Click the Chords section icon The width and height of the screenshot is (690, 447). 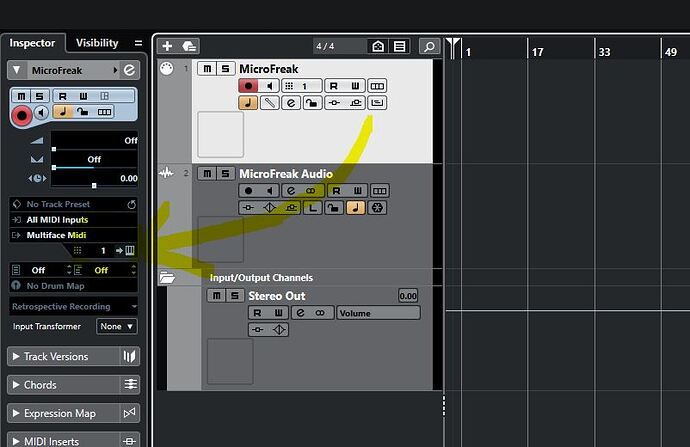click(130, 385)
